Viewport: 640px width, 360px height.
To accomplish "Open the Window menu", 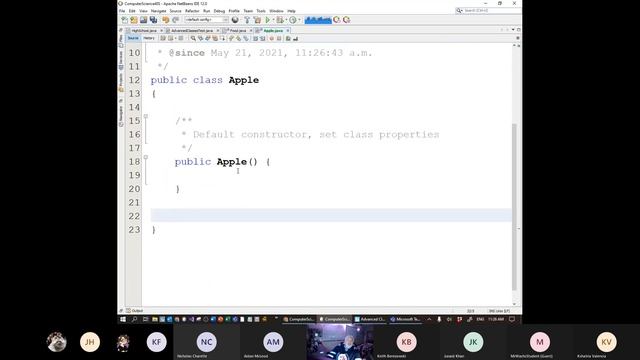I will pyautogui.click(x=276, y=11).
